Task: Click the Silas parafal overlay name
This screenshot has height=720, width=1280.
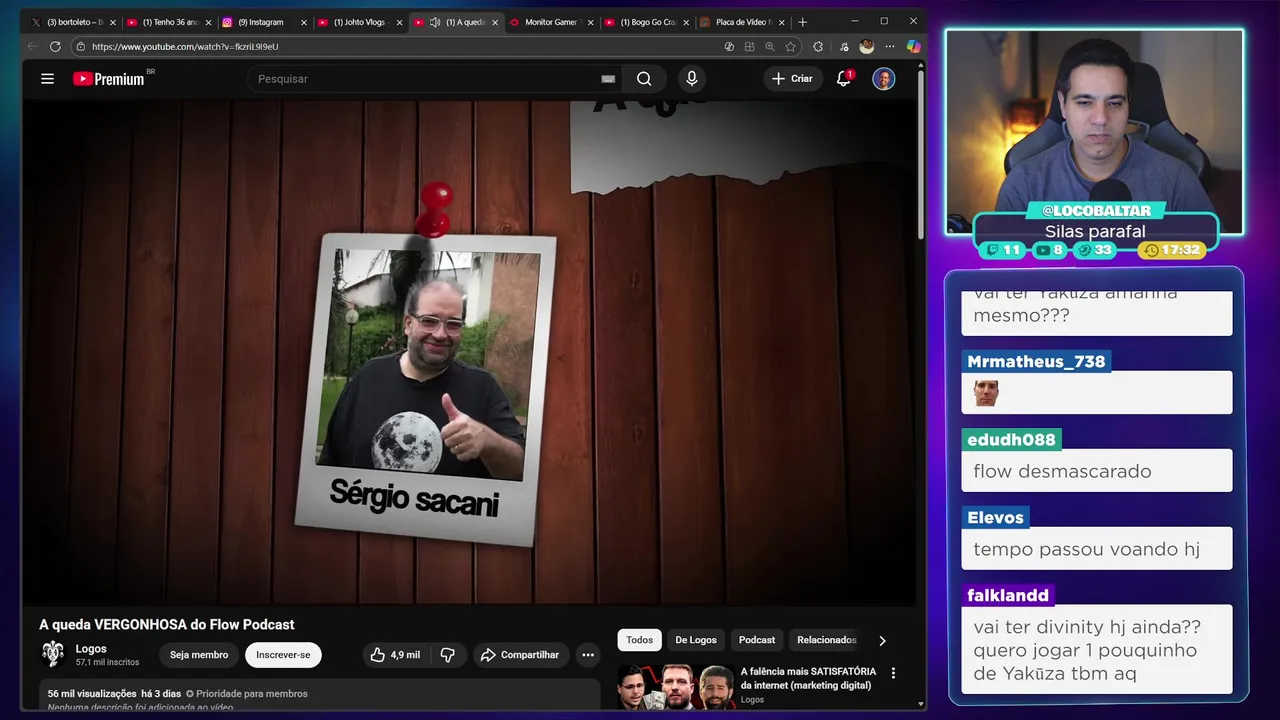Action: point(1095,231)
